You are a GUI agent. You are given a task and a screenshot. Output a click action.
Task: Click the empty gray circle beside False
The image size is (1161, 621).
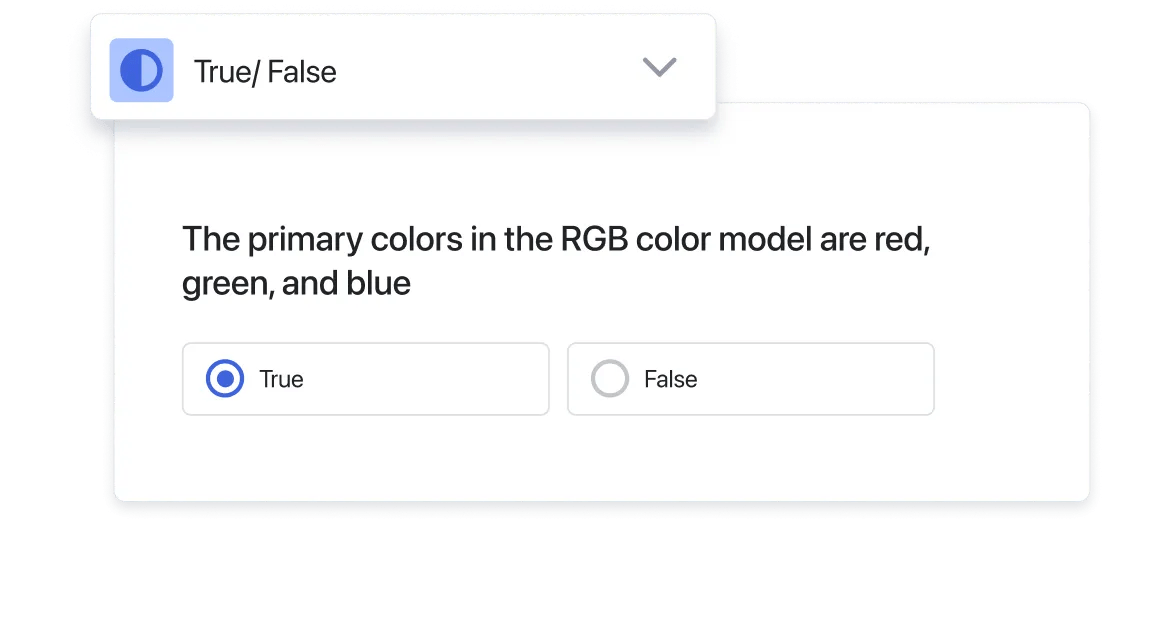610,379
